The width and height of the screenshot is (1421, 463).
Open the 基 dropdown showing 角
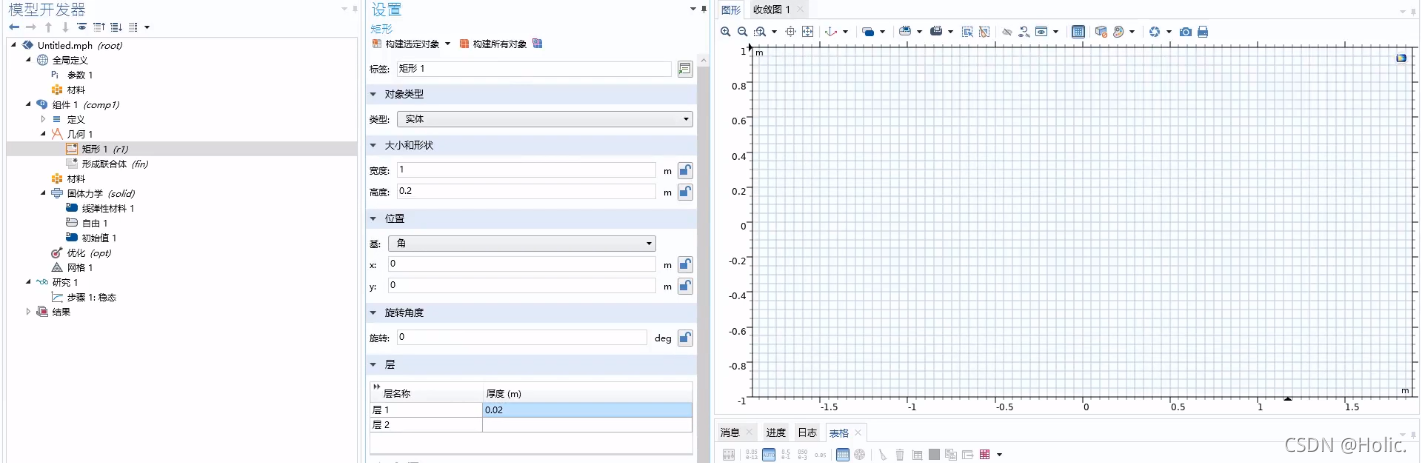pos(522,243)
